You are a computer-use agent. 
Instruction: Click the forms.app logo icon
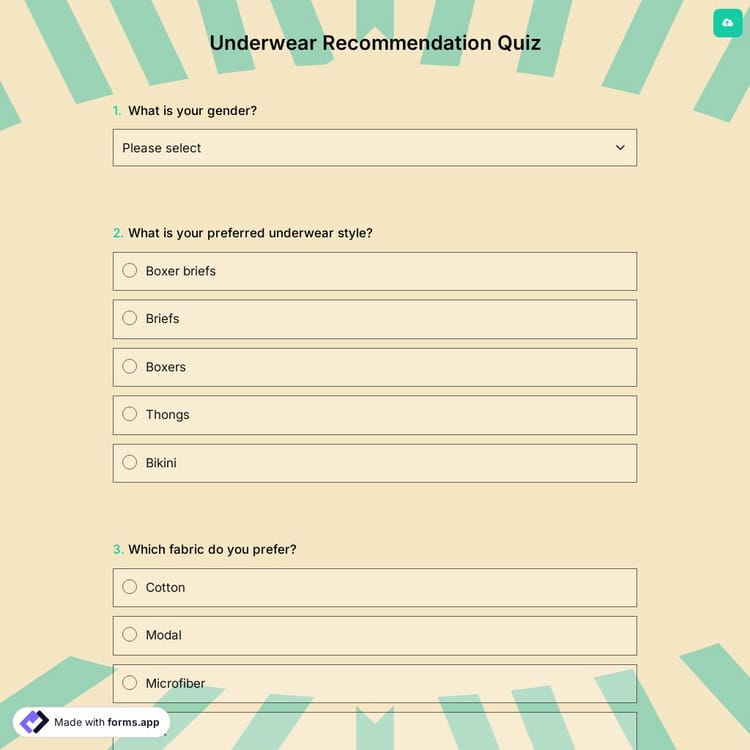tap(34, 722)
